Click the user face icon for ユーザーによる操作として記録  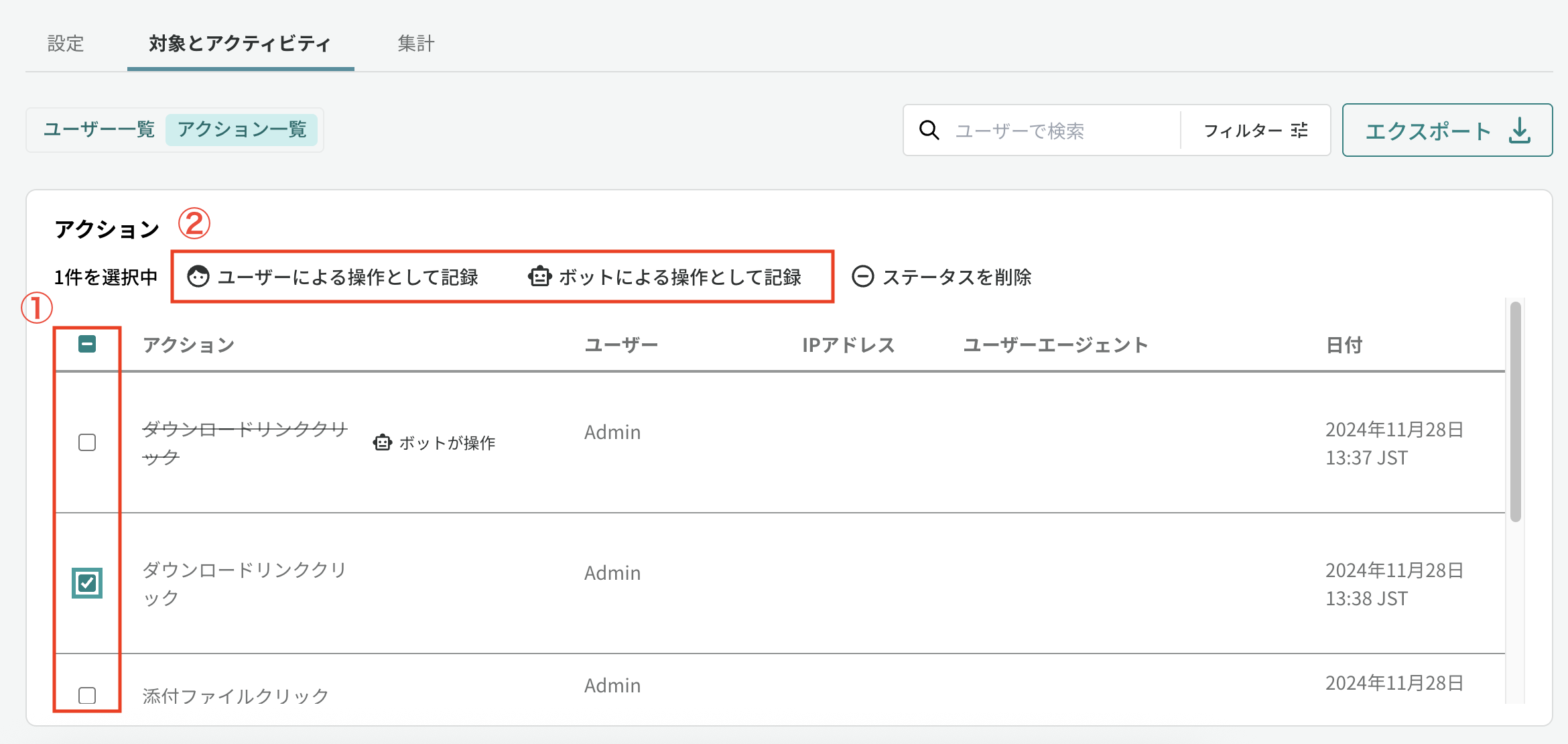click(x=198, y=276)
